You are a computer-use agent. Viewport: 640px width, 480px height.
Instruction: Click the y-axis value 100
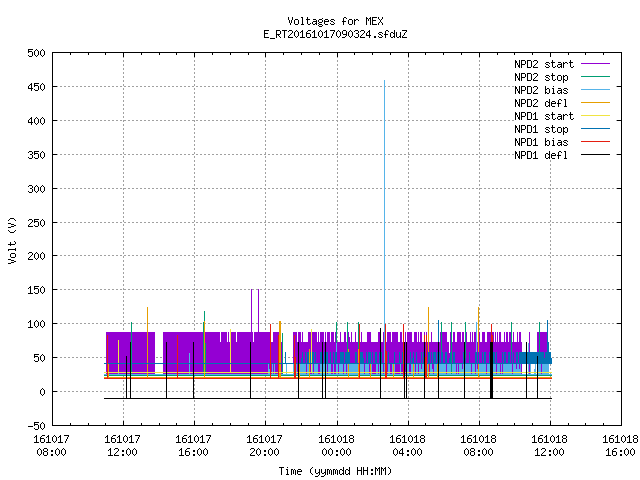tap(36, 324)
